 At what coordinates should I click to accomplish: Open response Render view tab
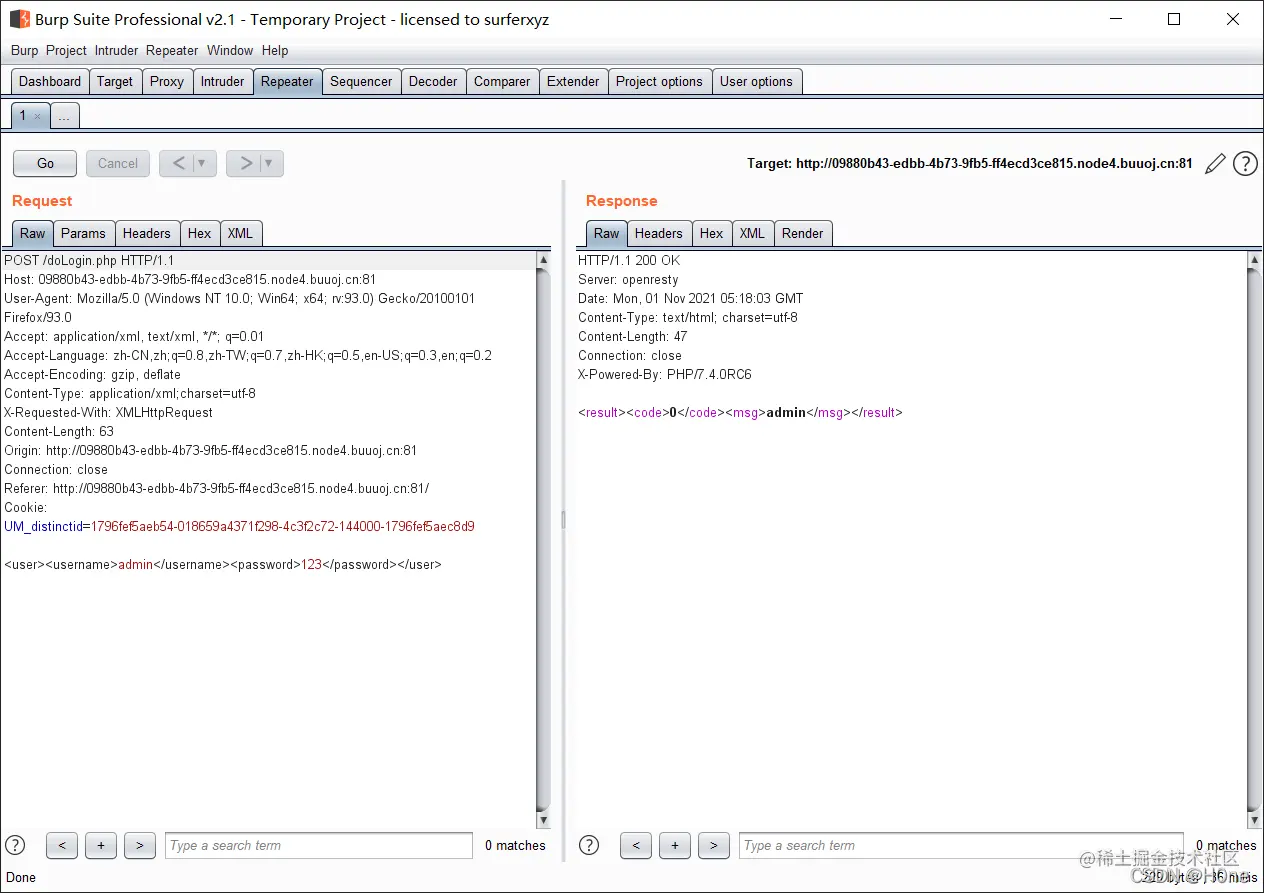(802, 233)
